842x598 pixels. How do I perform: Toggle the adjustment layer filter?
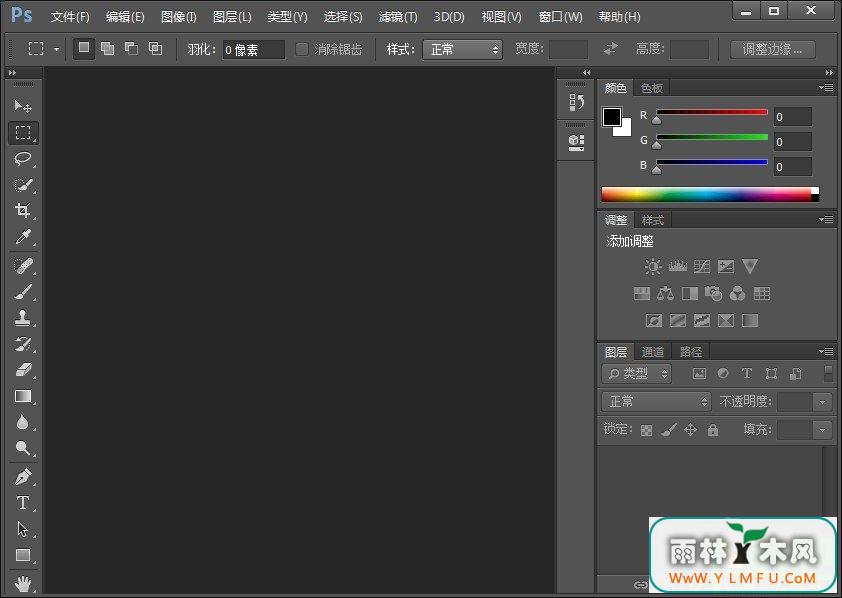tap(723, 374)
